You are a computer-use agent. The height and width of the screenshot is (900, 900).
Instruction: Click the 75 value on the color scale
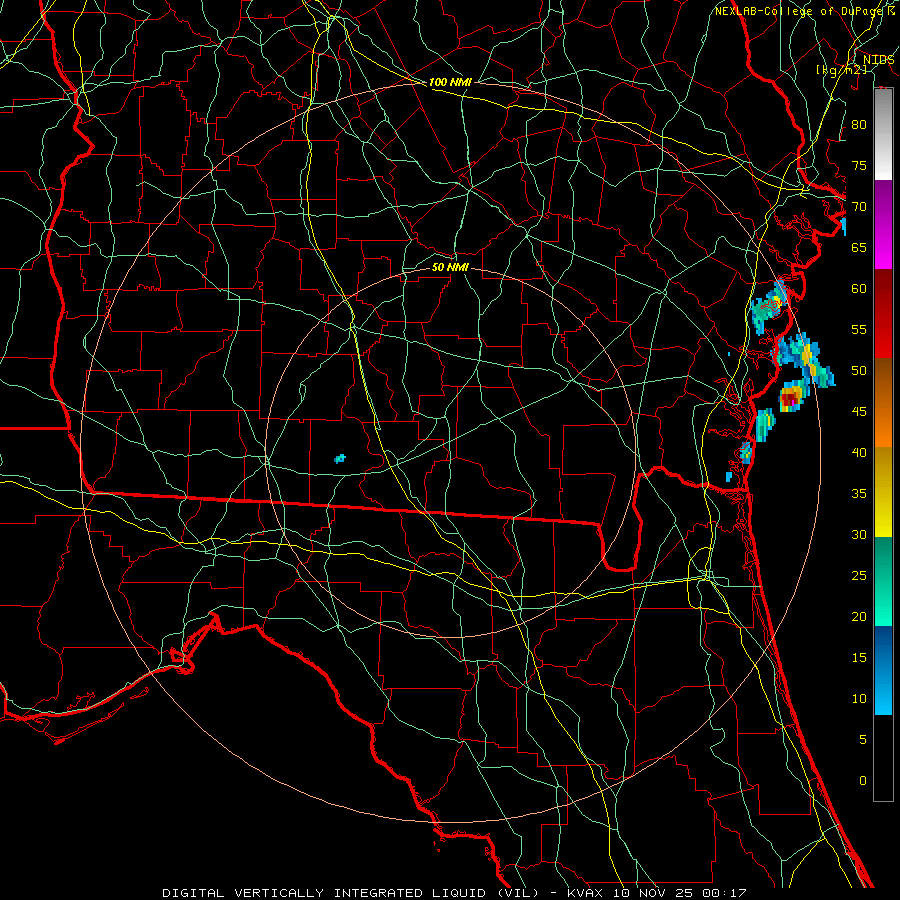pos(859,165)
